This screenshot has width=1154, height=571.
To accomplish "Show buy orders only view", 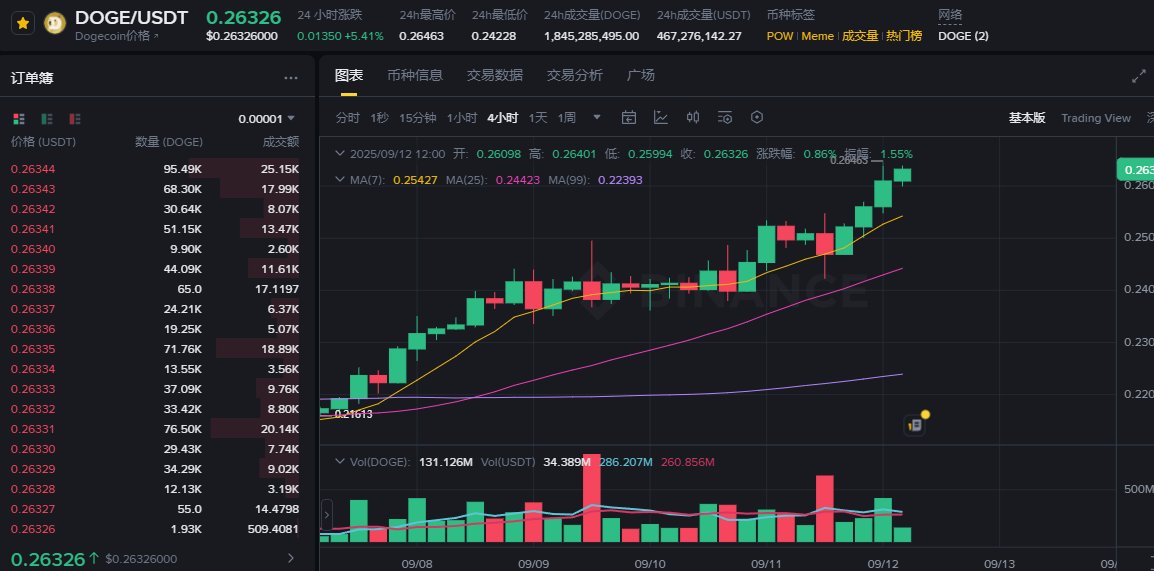I will 47,118.
